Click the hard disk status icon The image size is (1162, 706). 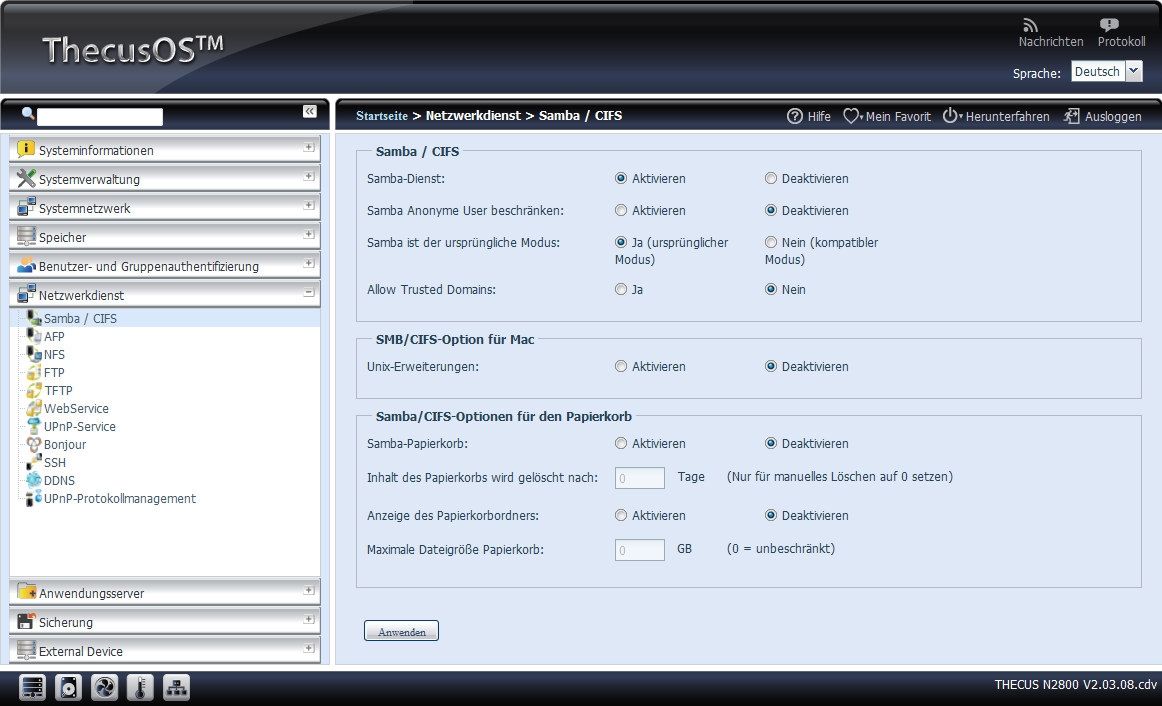[68, 688]
